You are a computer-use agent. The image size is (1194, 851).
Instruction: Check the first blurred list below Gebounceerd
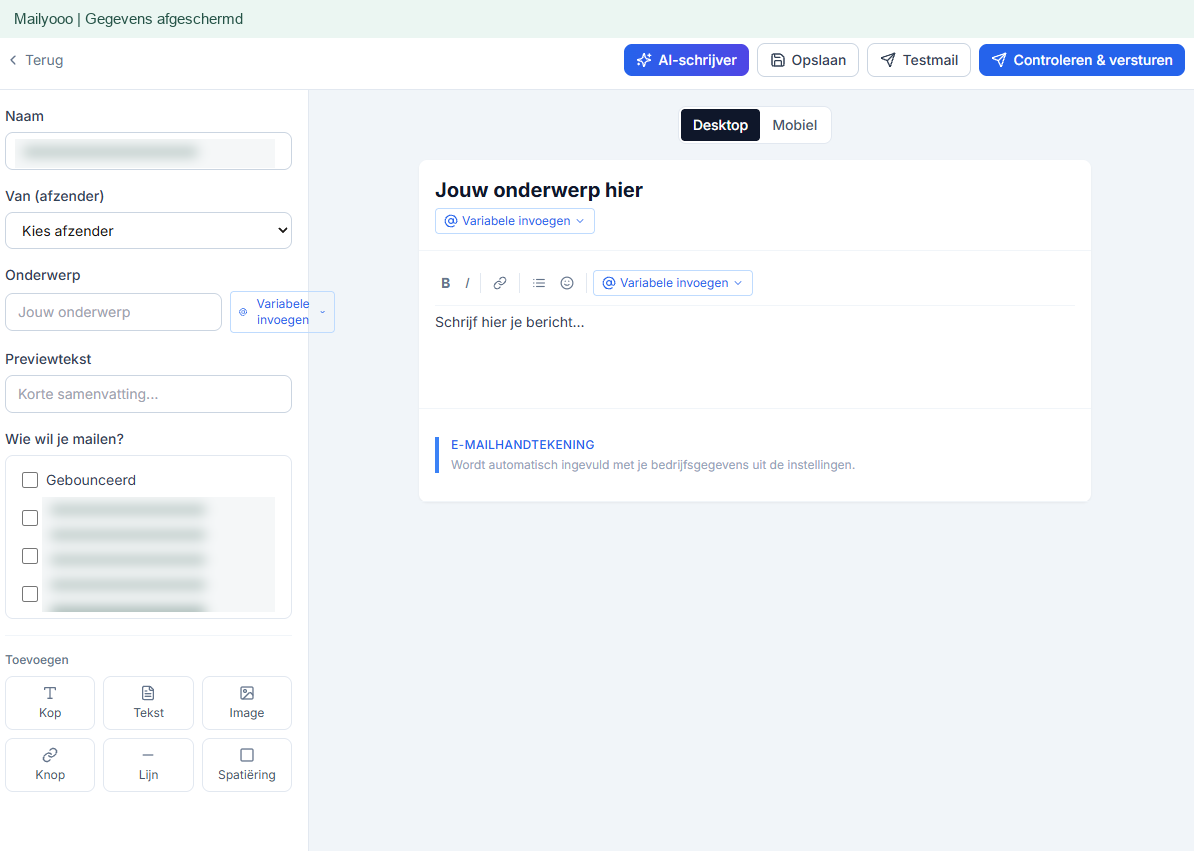click(30, 518)
